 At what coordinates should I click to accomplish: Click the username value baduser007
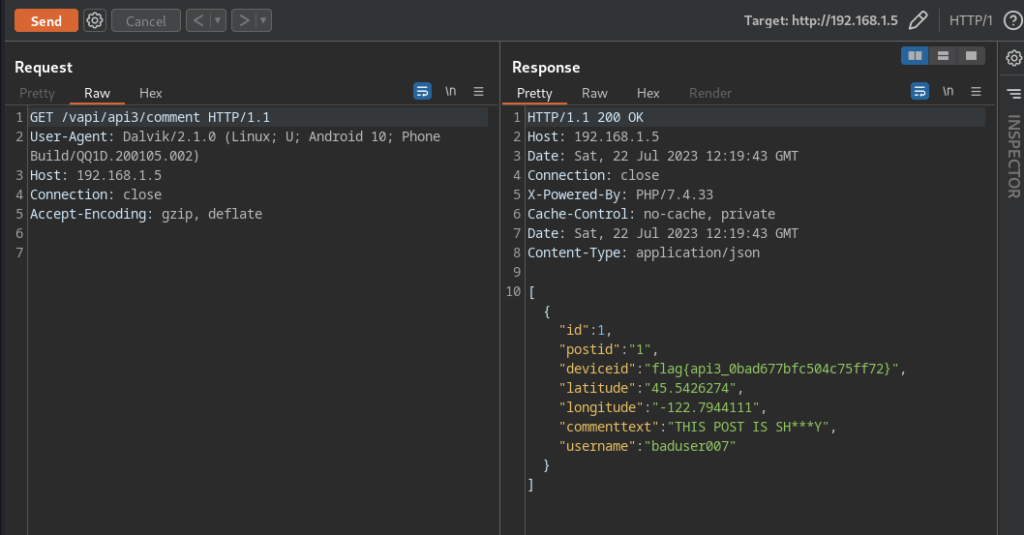[x=690, y=446]
